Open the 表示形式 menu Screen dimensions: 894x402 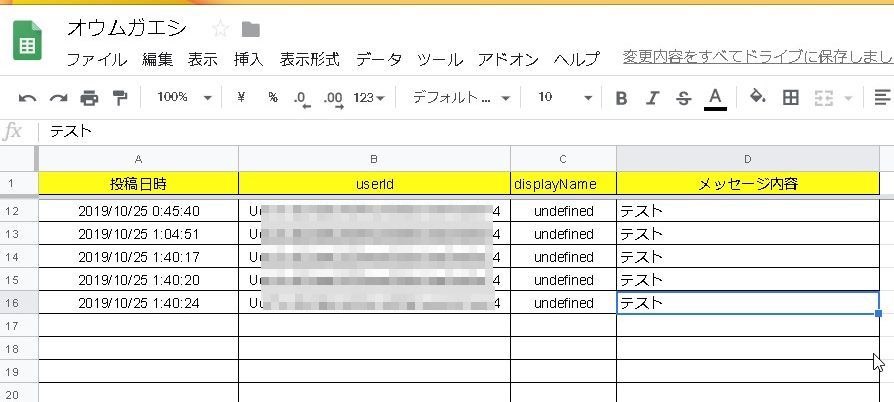tap(309, 59)
